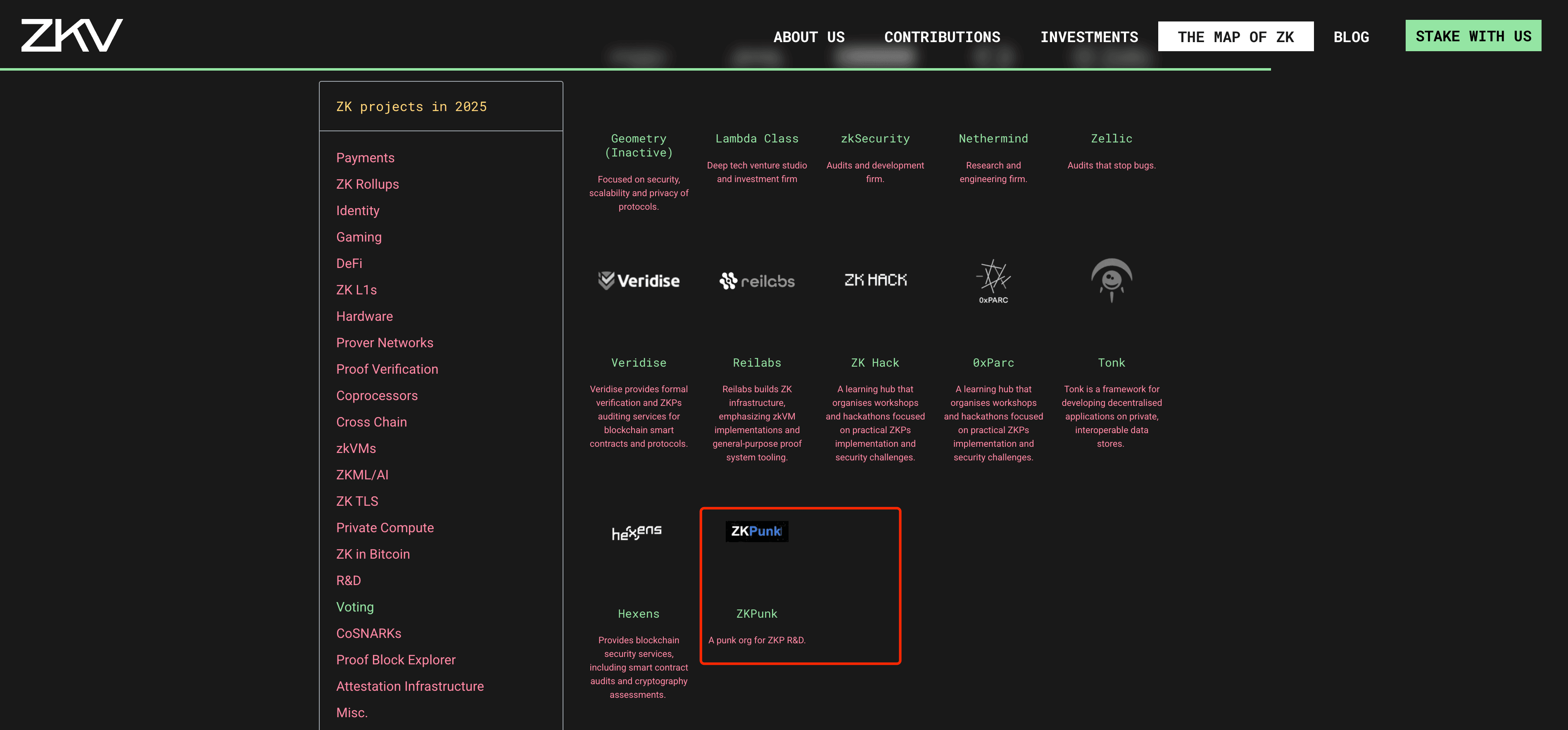Screen dimensions: 1568x730
Task: Select Hardware category
Action: click(x=364, y=316)
